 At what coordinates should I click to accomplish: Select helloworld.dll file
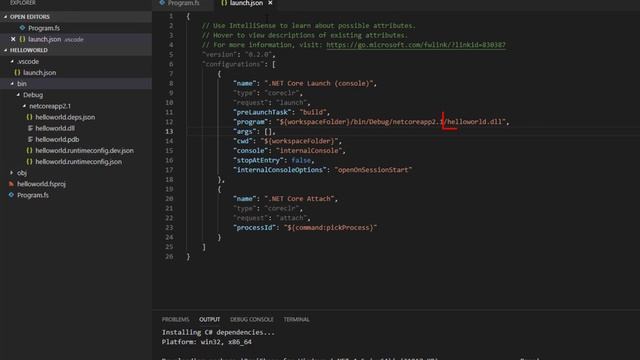click(55, 128)
